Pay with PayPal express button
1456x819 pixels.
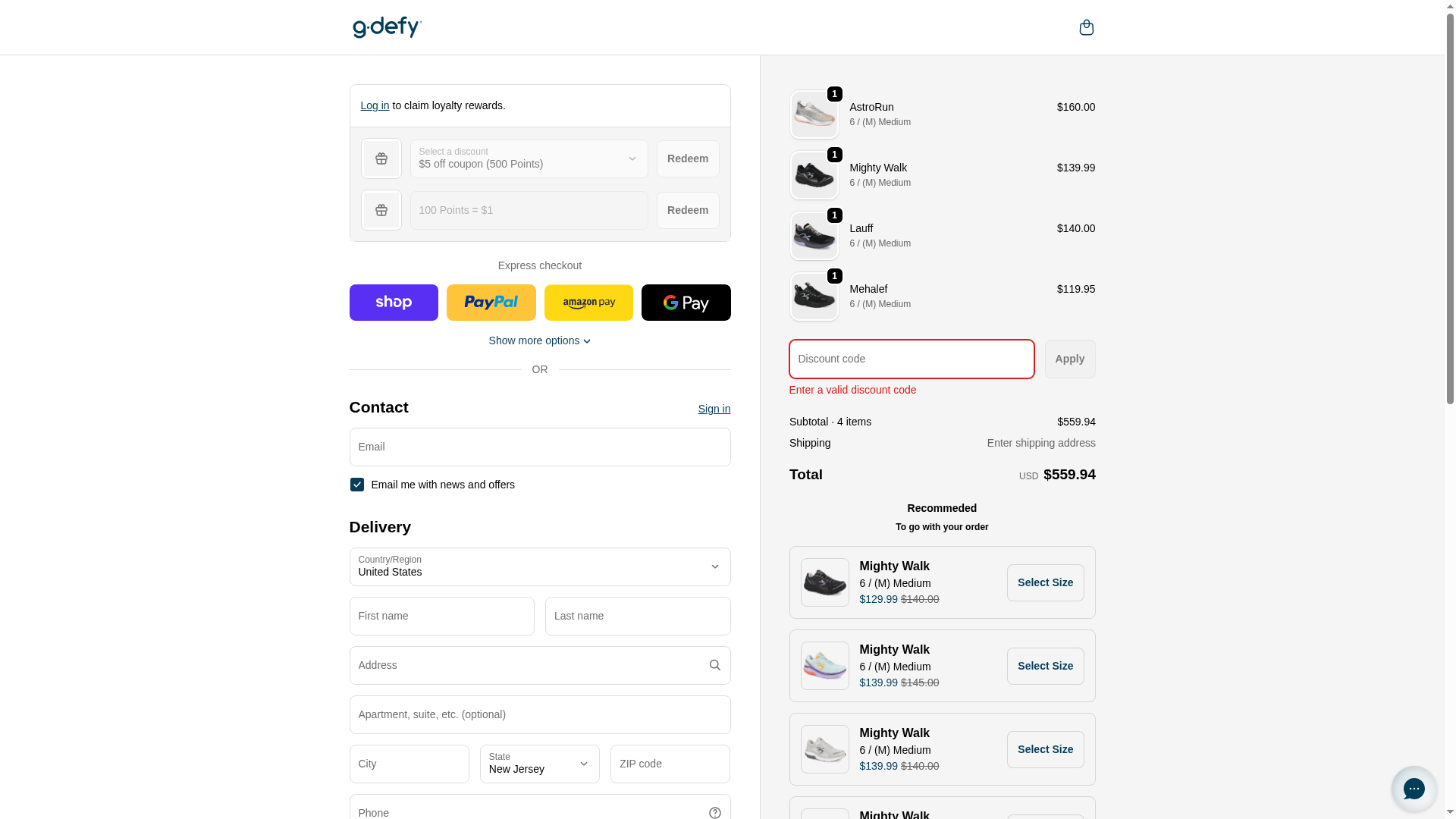pos(491,303)
